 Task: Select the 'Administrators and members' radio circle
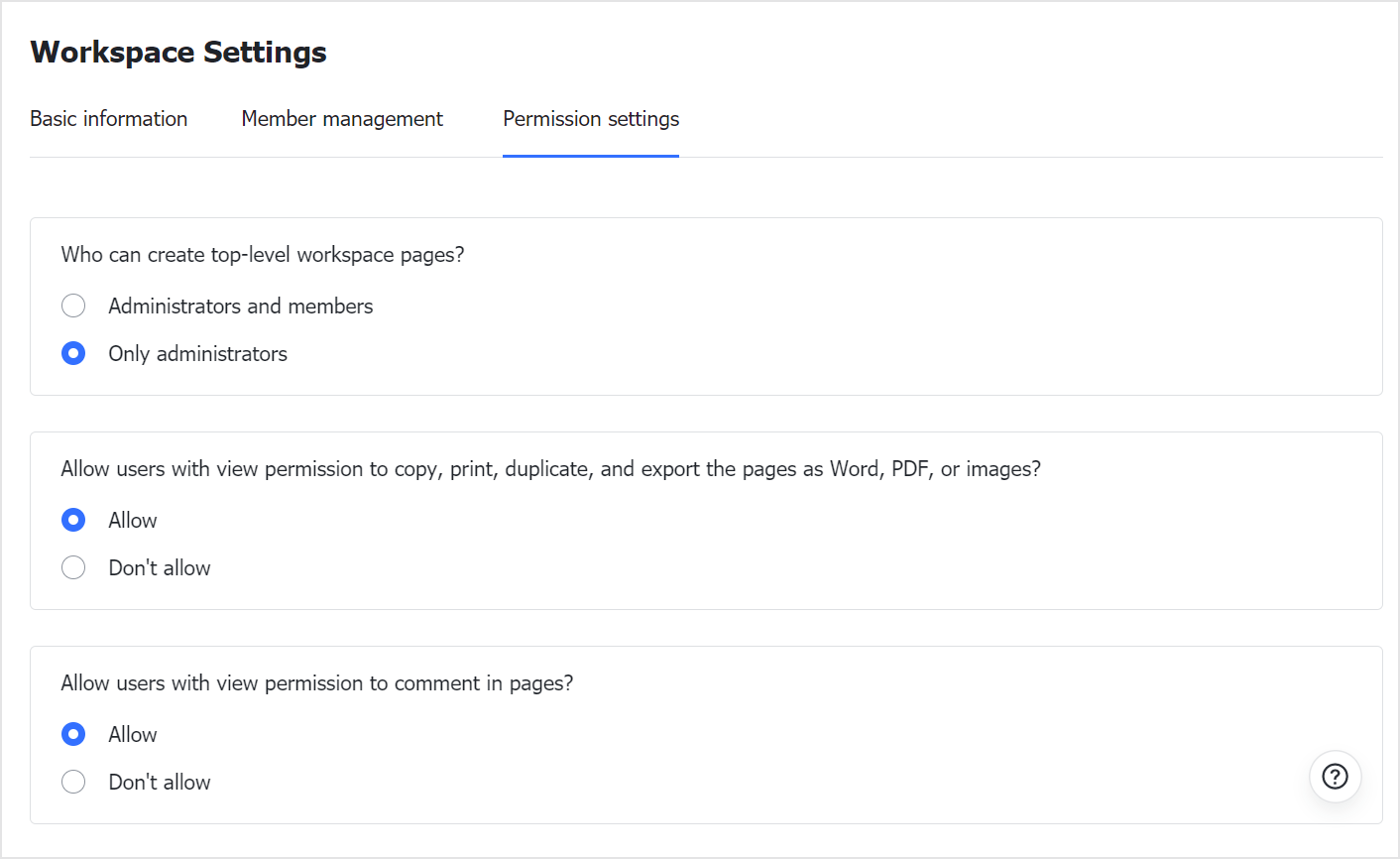click(73, 306)
